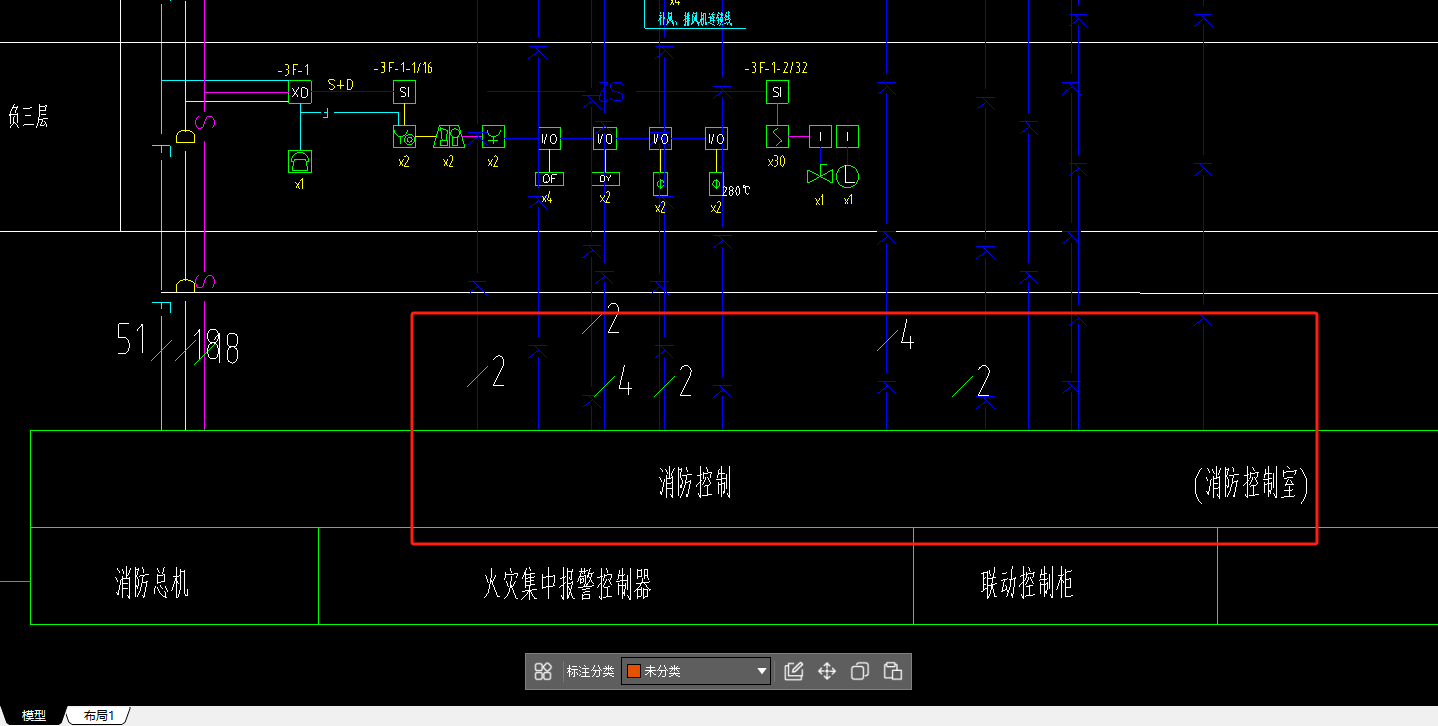Select the green OF device box
Viewport: 1438px width, 726px height.
click(549, 179)
